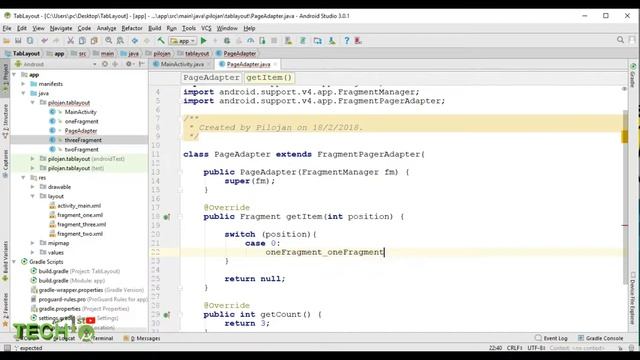Image resolution: width=640 pixels, height=360 pixels.
Task: Open the app run configuration dropdown
Action: point(183,41)
